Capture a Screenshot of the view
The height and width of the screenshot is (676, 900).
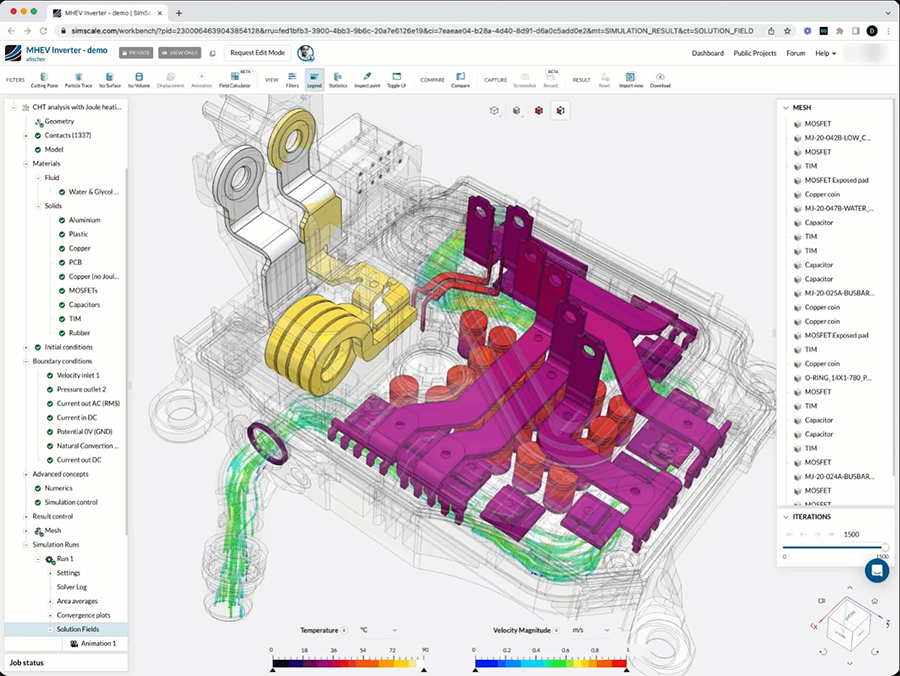tap(524, 80)
